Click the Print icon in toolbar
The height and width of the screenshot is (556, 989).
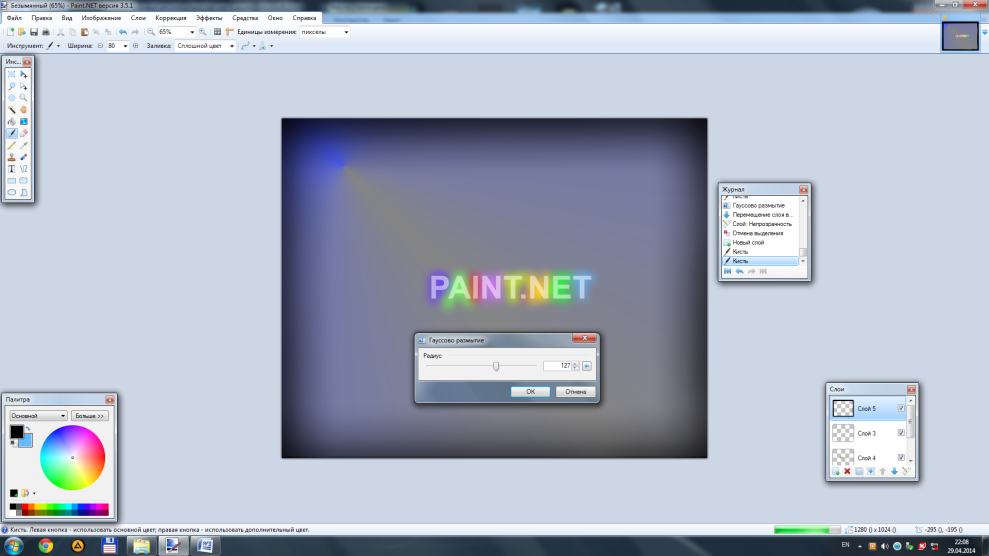pos(45,32)
